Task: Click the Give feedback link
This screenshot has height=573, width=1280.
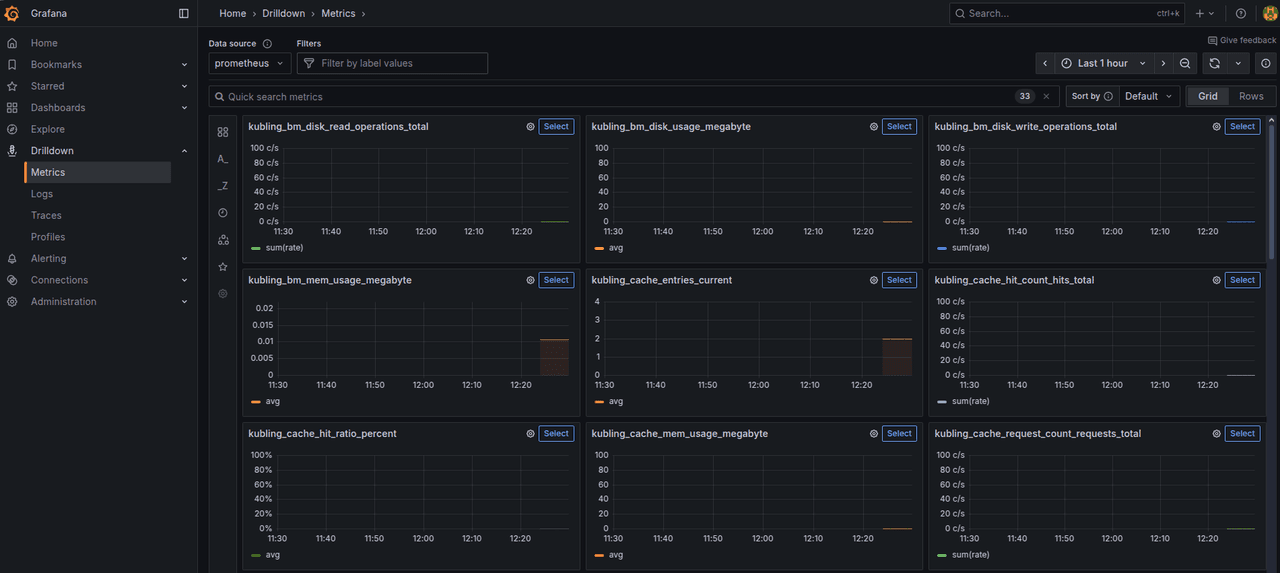Action: pos(1242,40)
